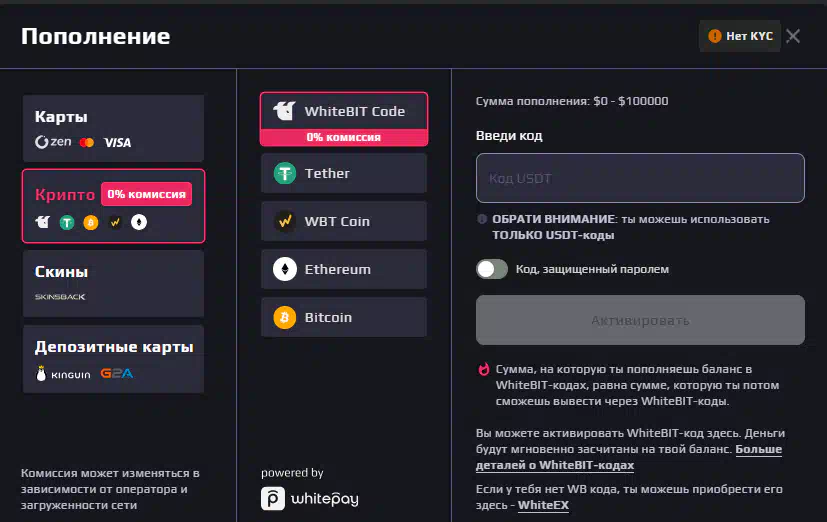Open the Карты payment category
Viewport: 827px width, 522px height.
[113, 128]
